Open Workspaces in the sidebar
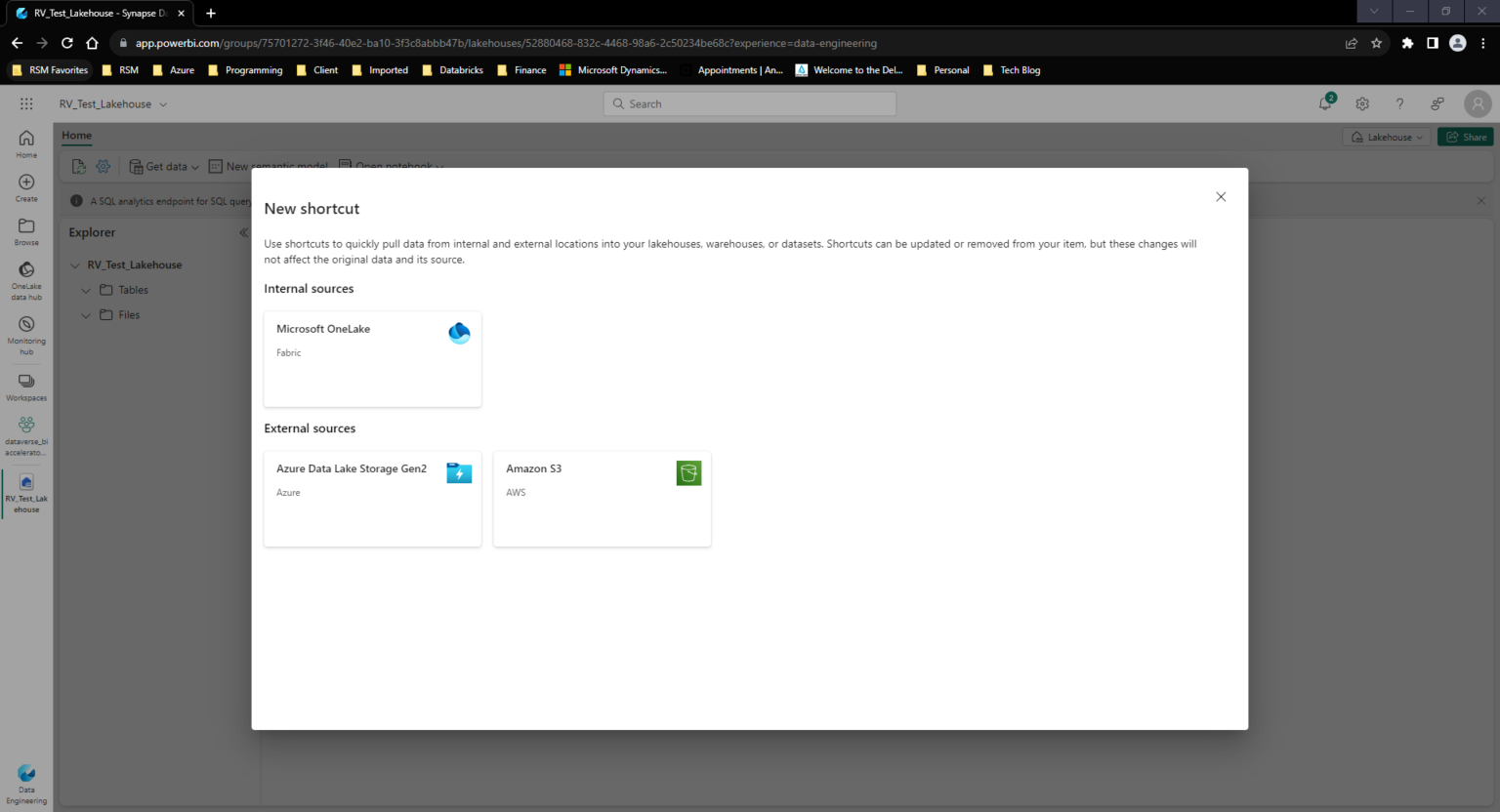1500x812 pixels. (x=26, y=386)
